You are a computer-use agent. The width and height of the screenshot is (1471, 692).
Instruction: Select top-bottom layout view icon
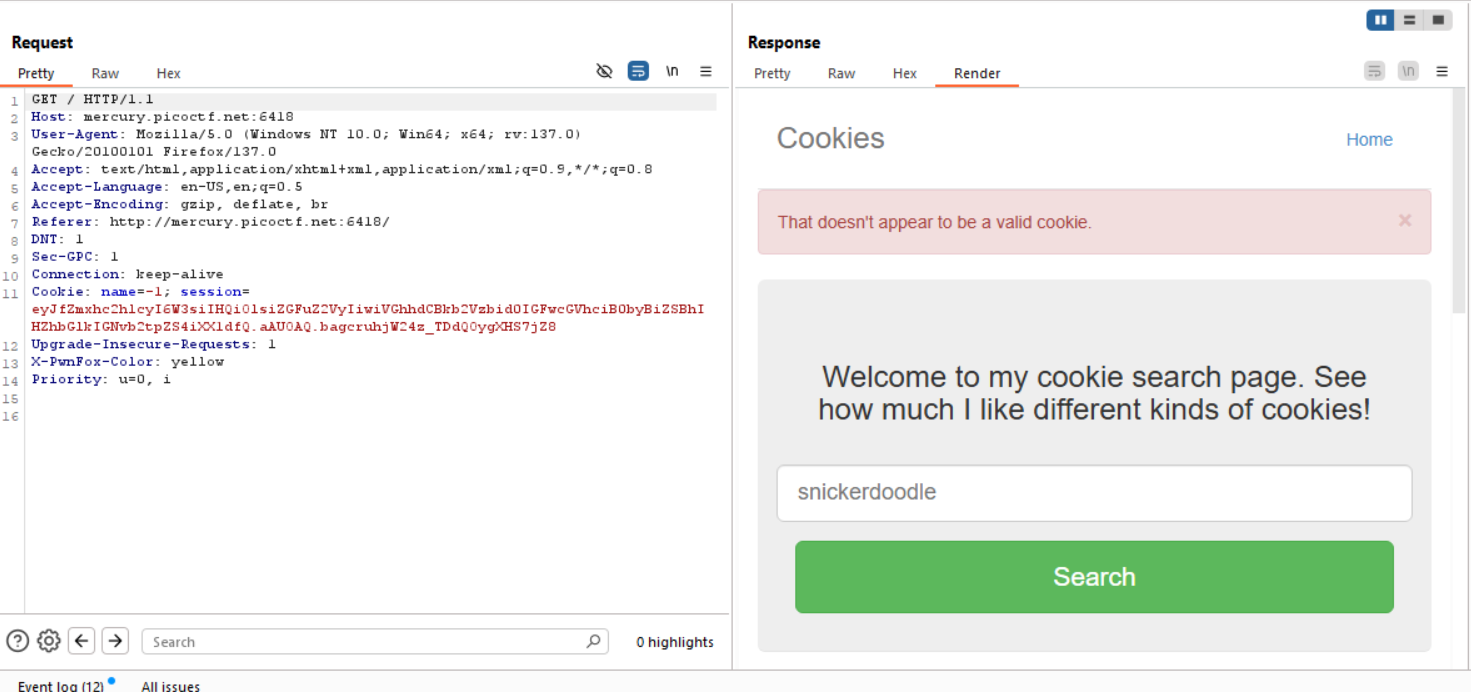[1409, 20]
